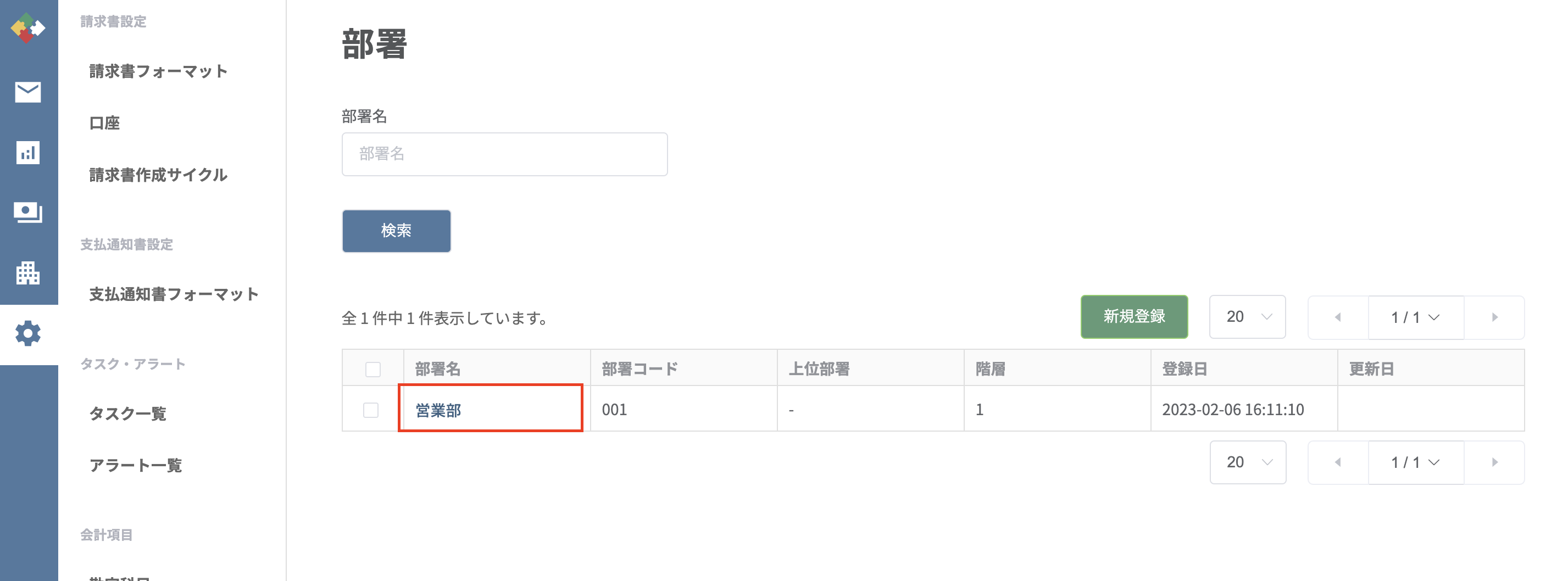Go to next page with top right arrow
The width and height of the screenshot is (1568, 581).
coord(1494,317)
